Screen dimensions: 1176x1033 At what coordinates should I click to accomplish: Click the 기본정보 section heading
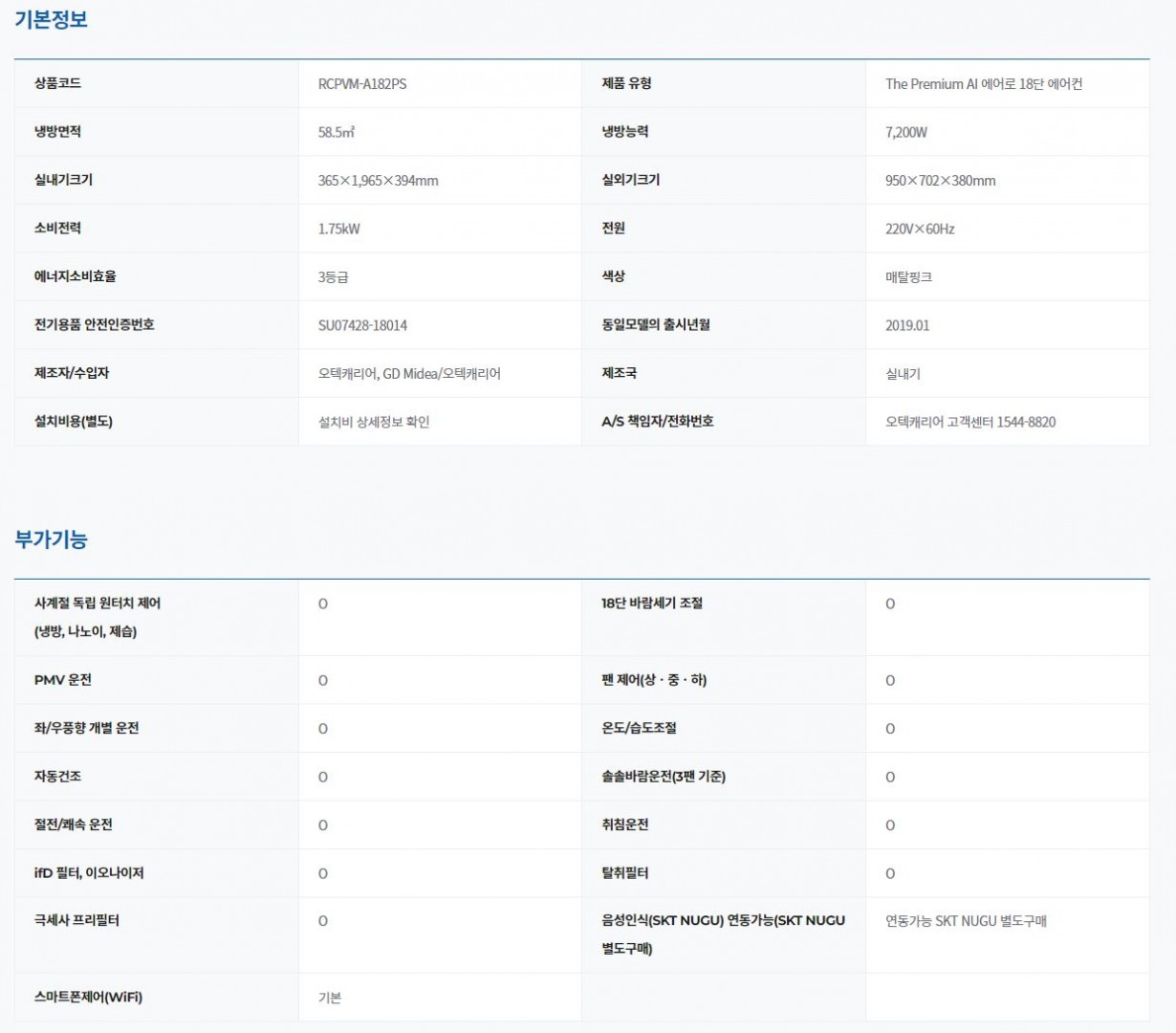click(x=51, y=19)
